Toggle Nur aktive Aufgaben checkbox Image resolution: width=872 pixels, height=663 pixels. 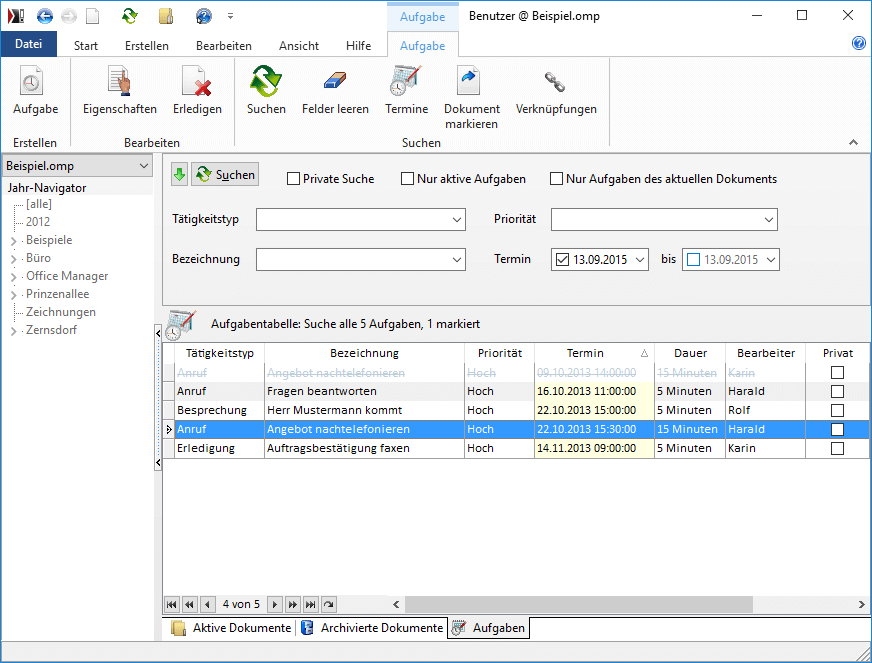407,179
